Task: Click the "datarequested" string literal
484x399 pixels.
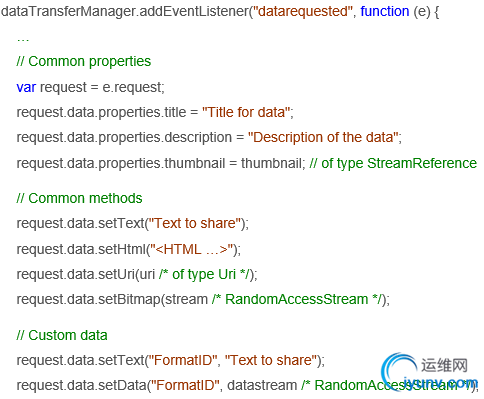Action: coord(303,11)
